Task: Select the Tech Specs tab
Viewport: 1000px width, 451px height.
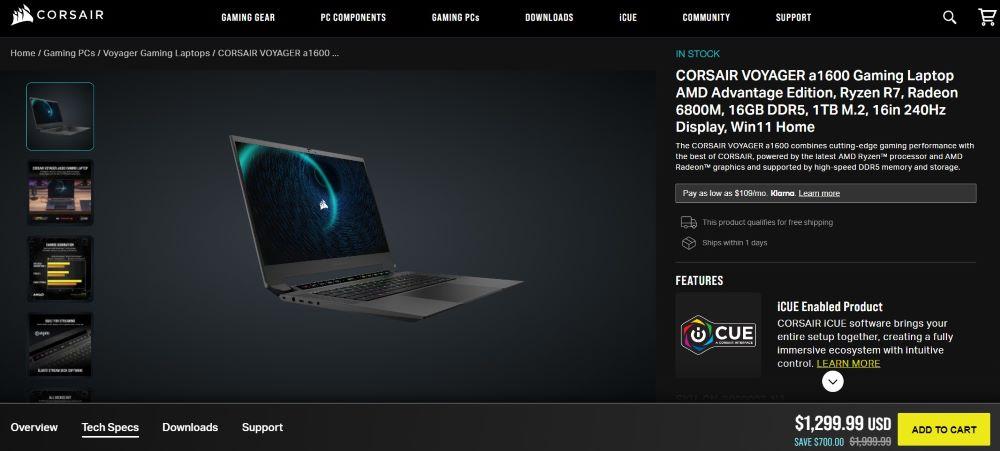Action: (x=110, y=427)
